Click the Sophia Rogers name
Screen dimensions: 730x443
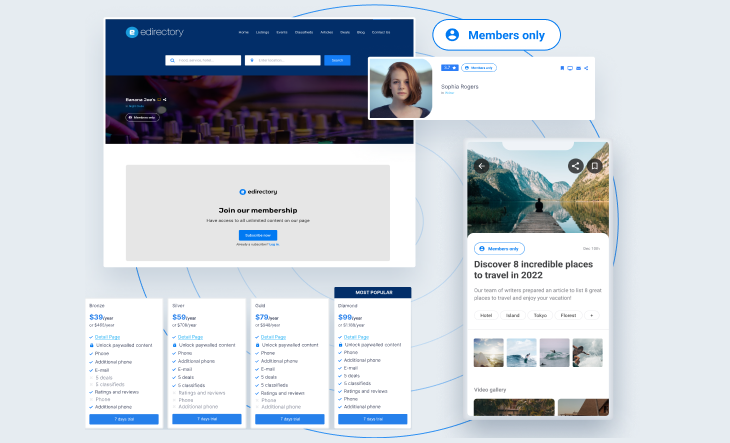(x=460, y=87)
